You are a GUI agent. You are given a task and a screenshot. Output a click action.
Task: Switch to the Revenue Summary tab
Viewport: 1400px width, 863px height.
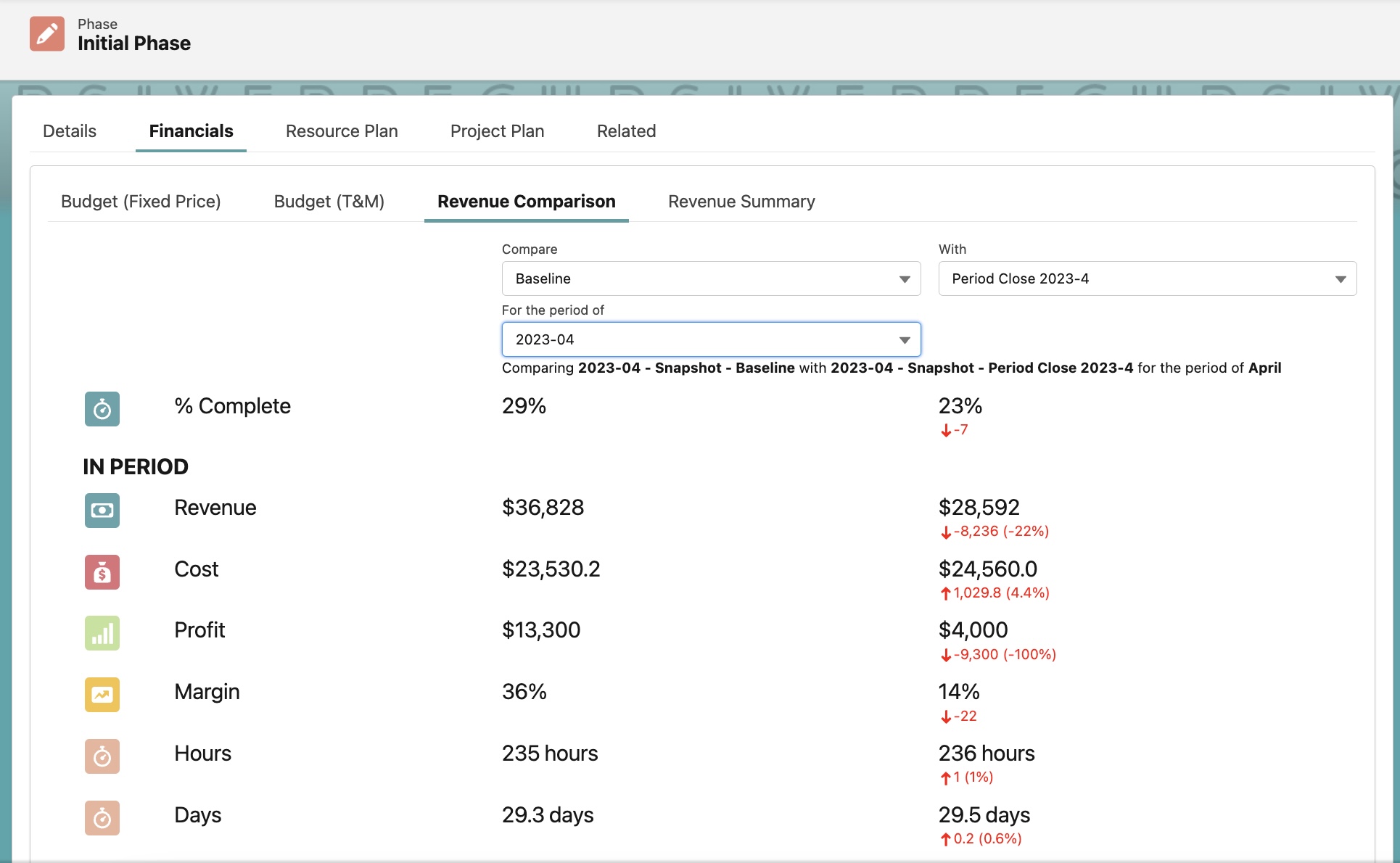click(x=741, y=201)
